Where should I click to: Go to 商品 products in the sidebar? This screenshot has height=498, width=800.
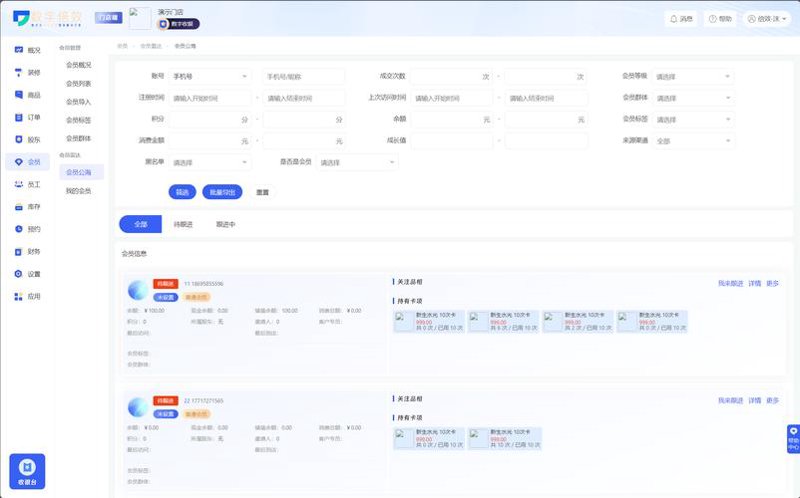[27, 95]
